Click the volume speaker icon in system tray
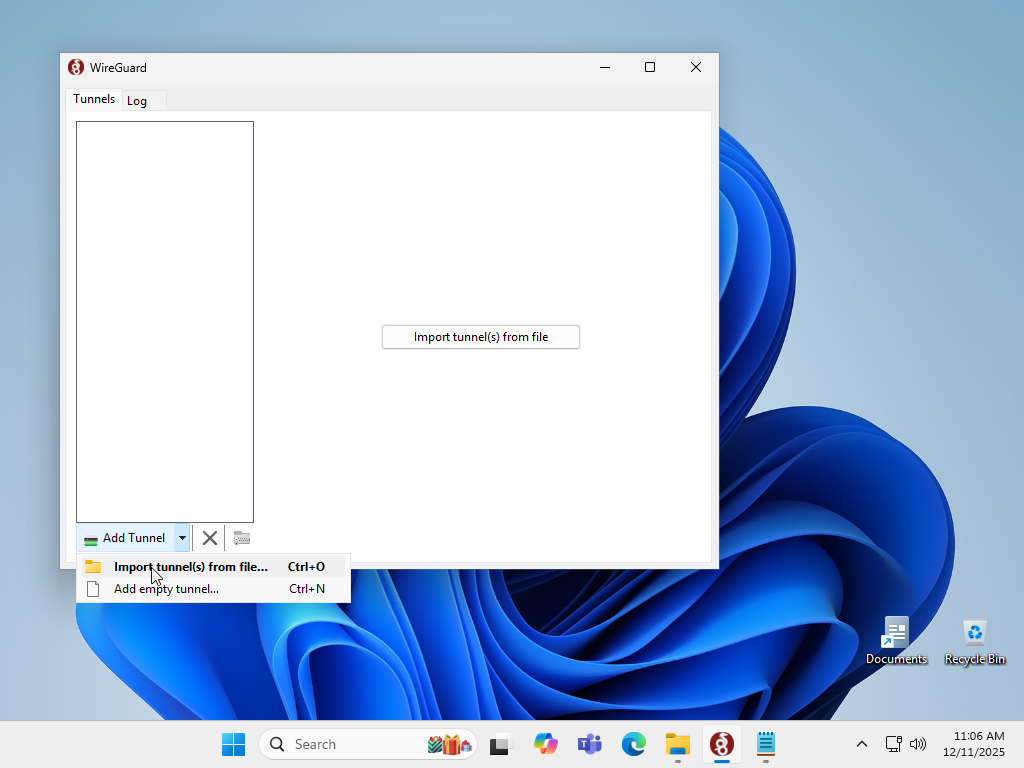This screenshot has height=768, width=1024. [x=917, y=744]
